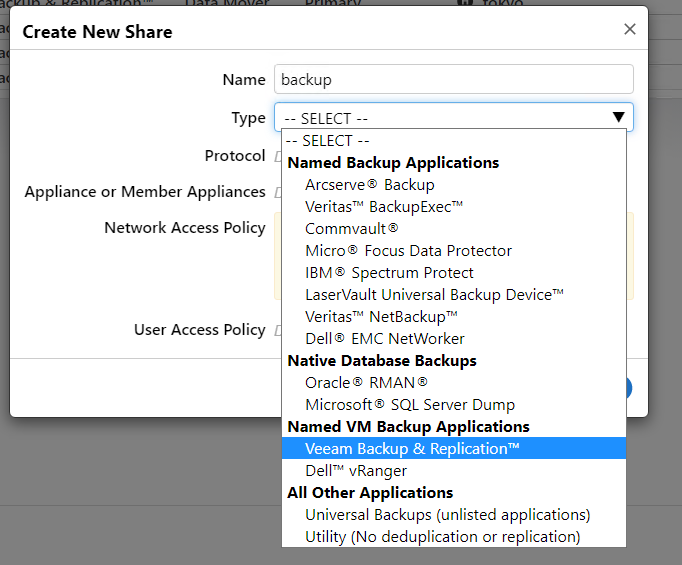Select Veritas NetBackup option
Viewport: 682px width, 565px height.
point(454,317)
